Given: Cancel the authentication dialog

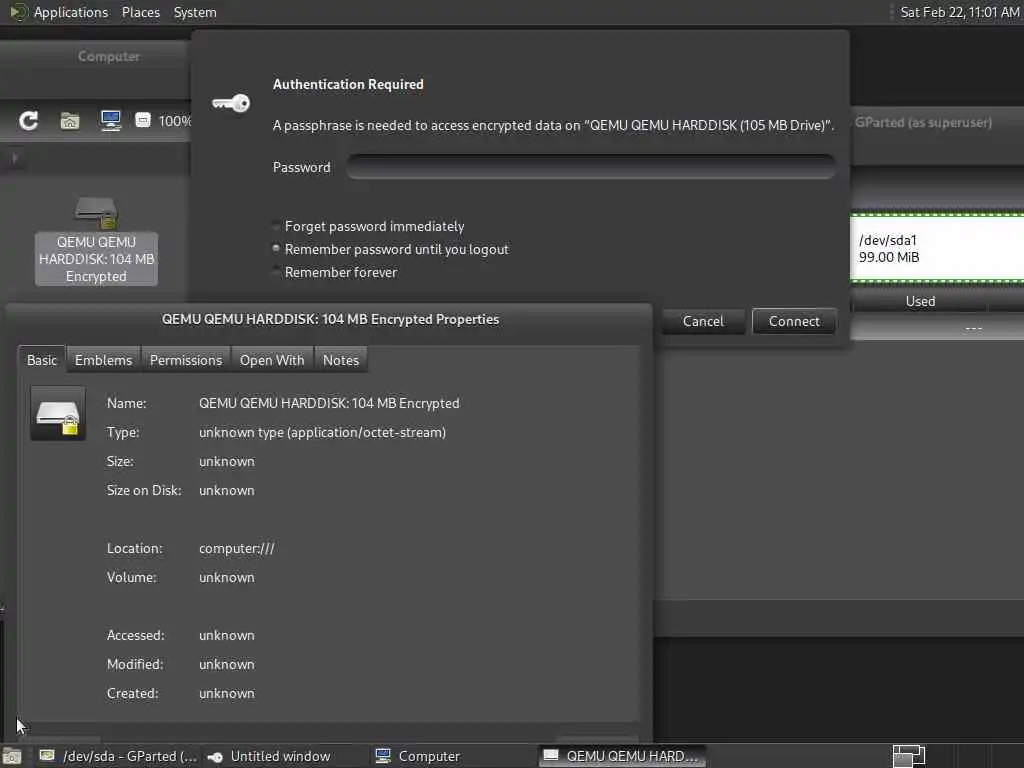Looking at the screenshot, I should coord(703,321).
